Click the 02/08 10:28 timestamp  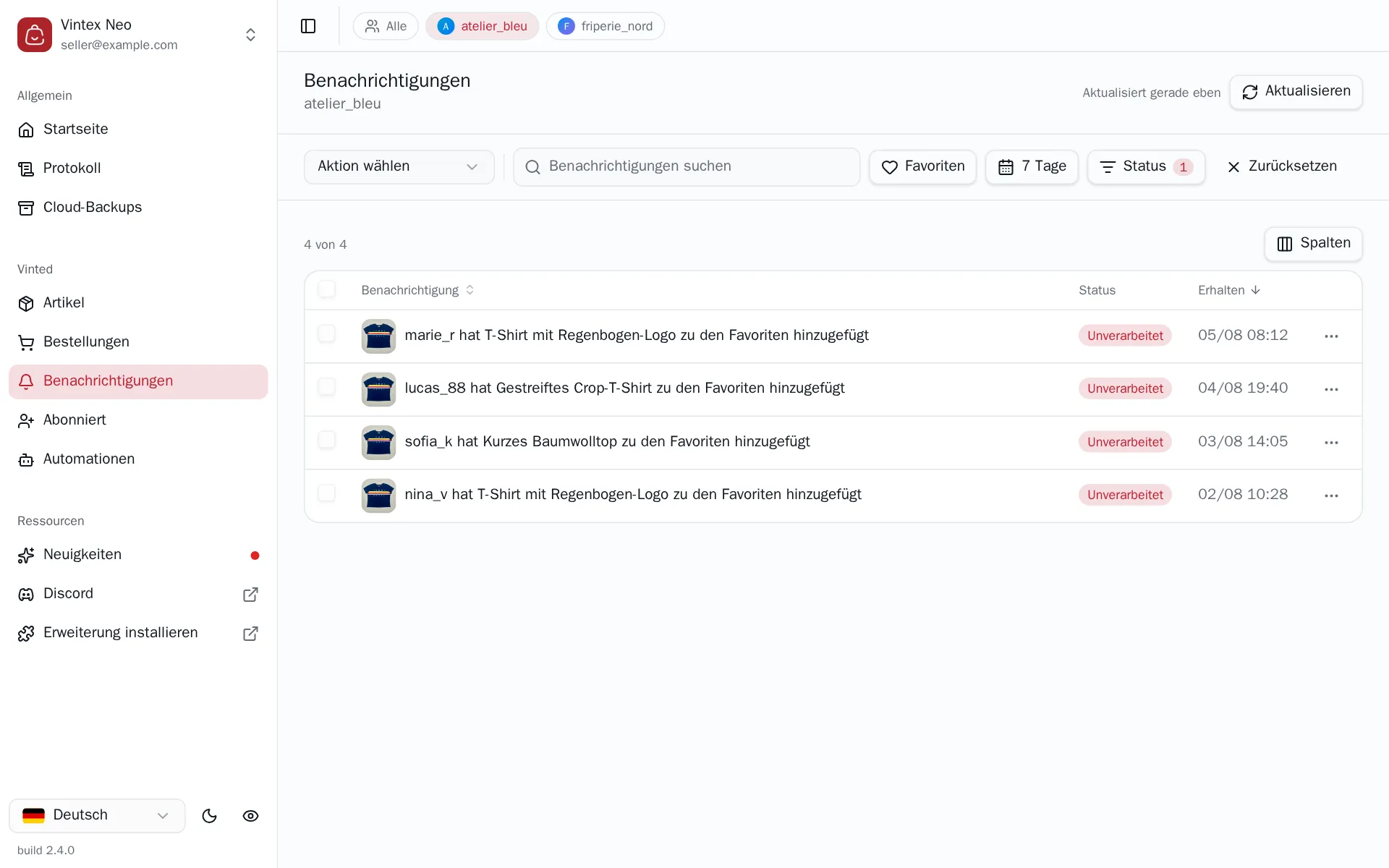click(x=1243, y=494)
